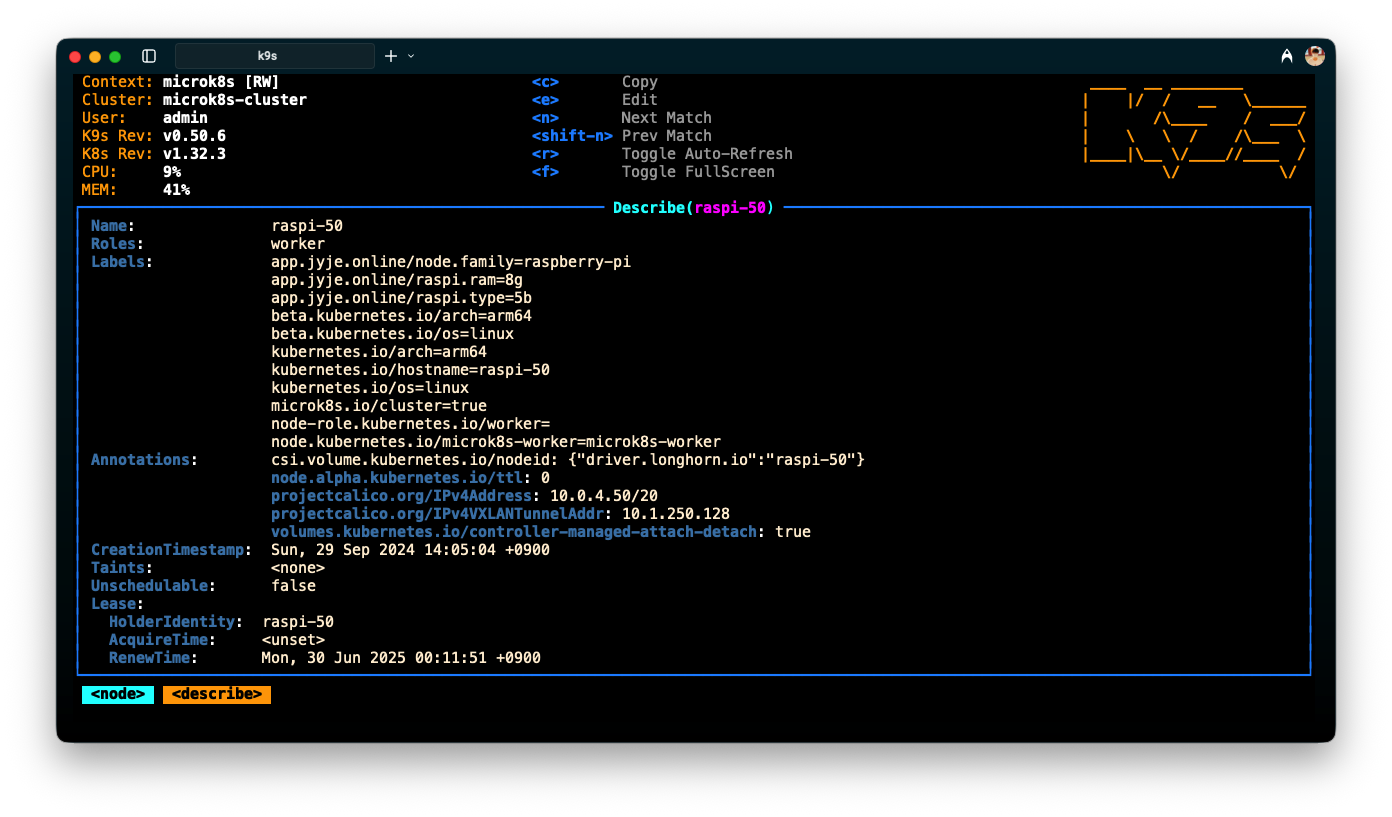Click the User: admin line
This screenshot has height=817, width=1392.
(145, 118)
